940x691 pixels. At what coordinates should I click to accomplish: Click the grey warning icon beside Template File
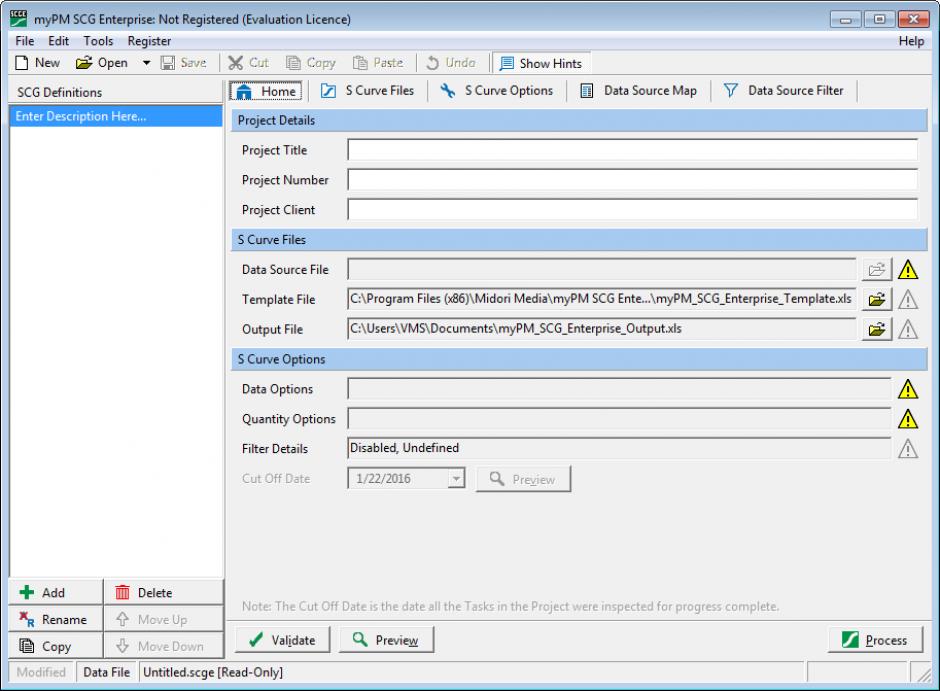pos(908,299)
